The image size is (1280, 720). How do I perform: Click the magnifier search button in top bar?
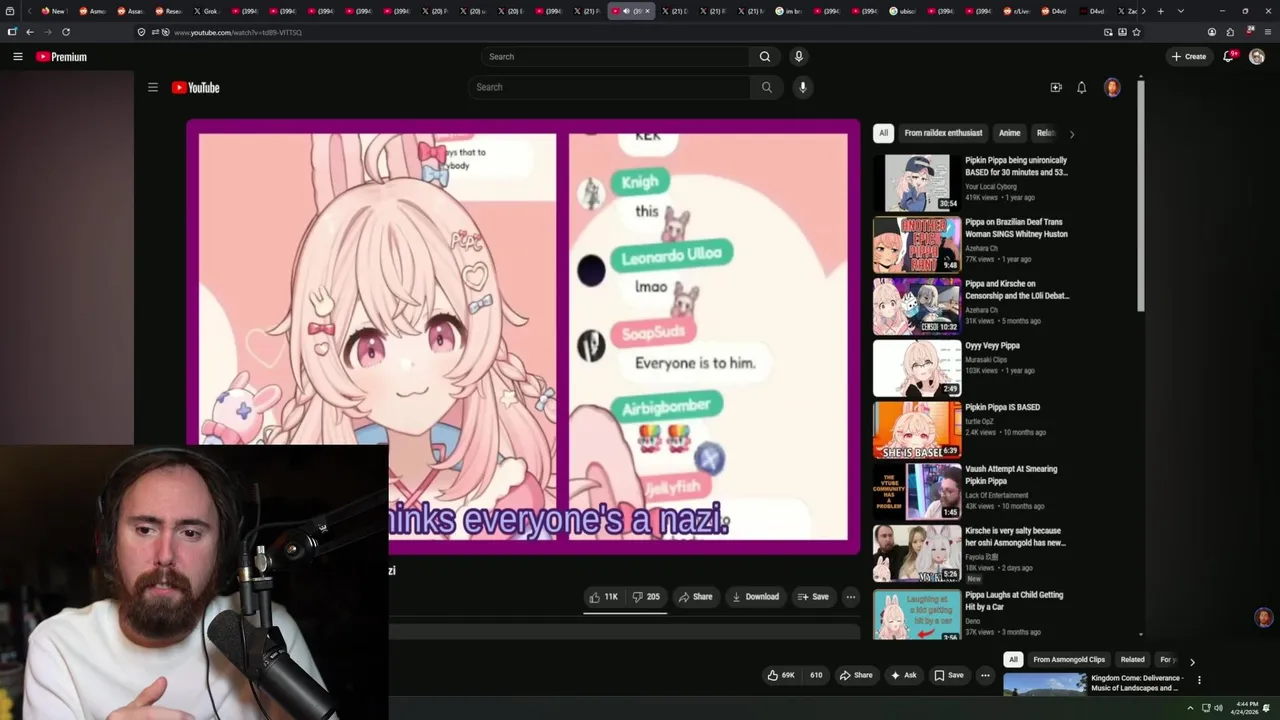pos(765,57)
